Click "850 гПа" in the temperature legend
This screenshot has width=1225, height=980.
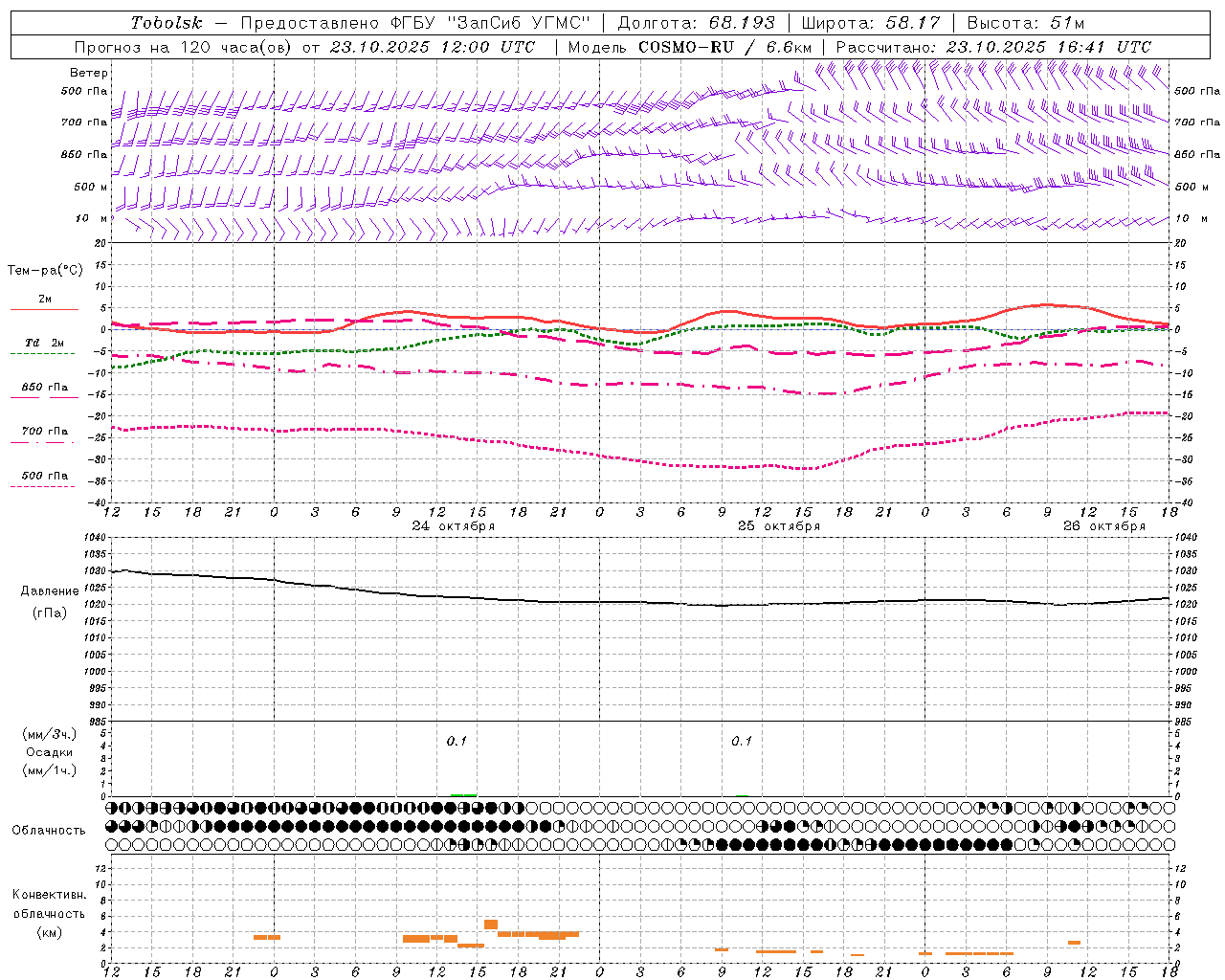point(44,388)
